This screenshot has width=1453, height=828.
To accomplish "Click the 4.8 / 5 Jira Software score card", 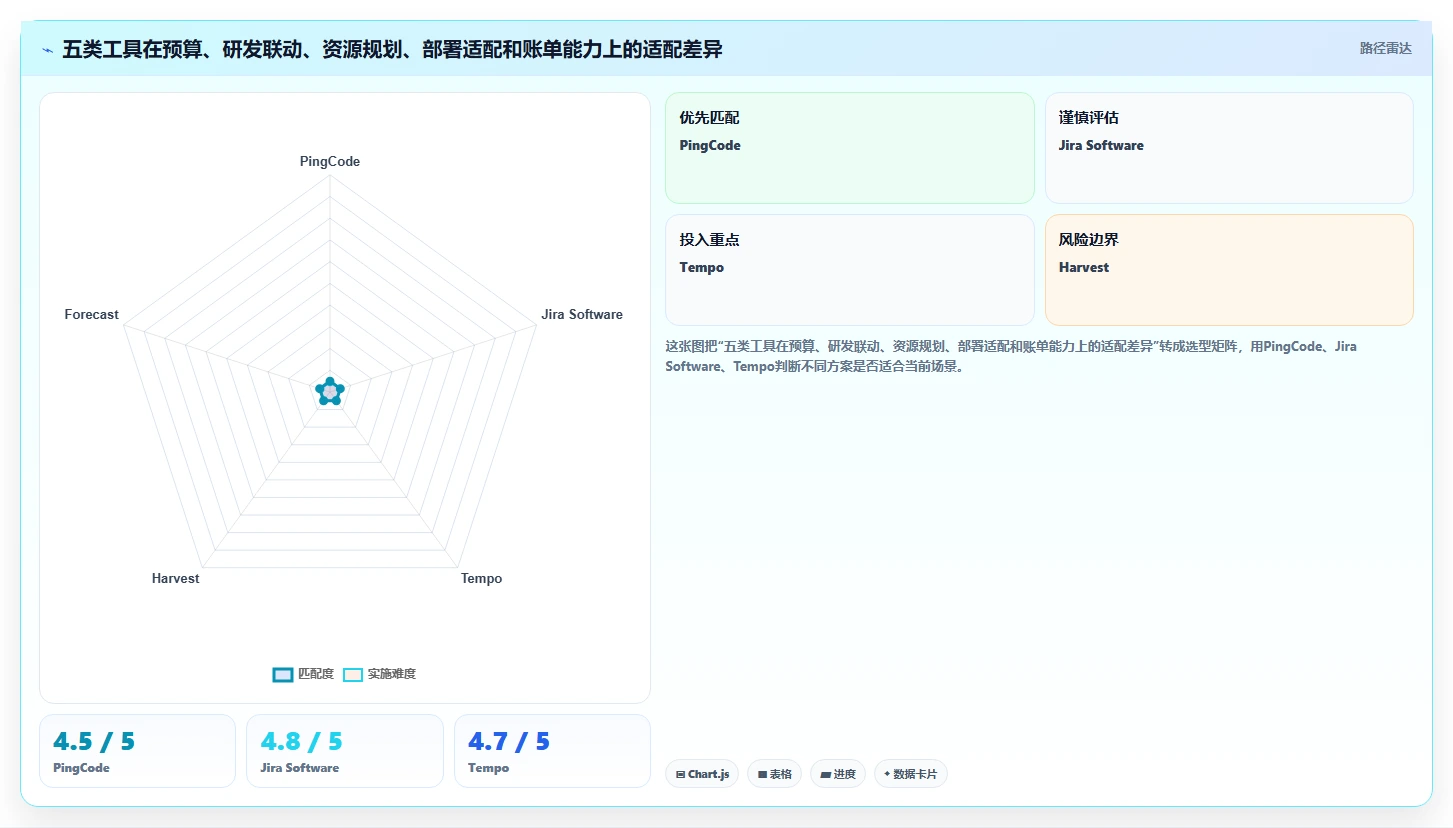I will pos(345,751).
